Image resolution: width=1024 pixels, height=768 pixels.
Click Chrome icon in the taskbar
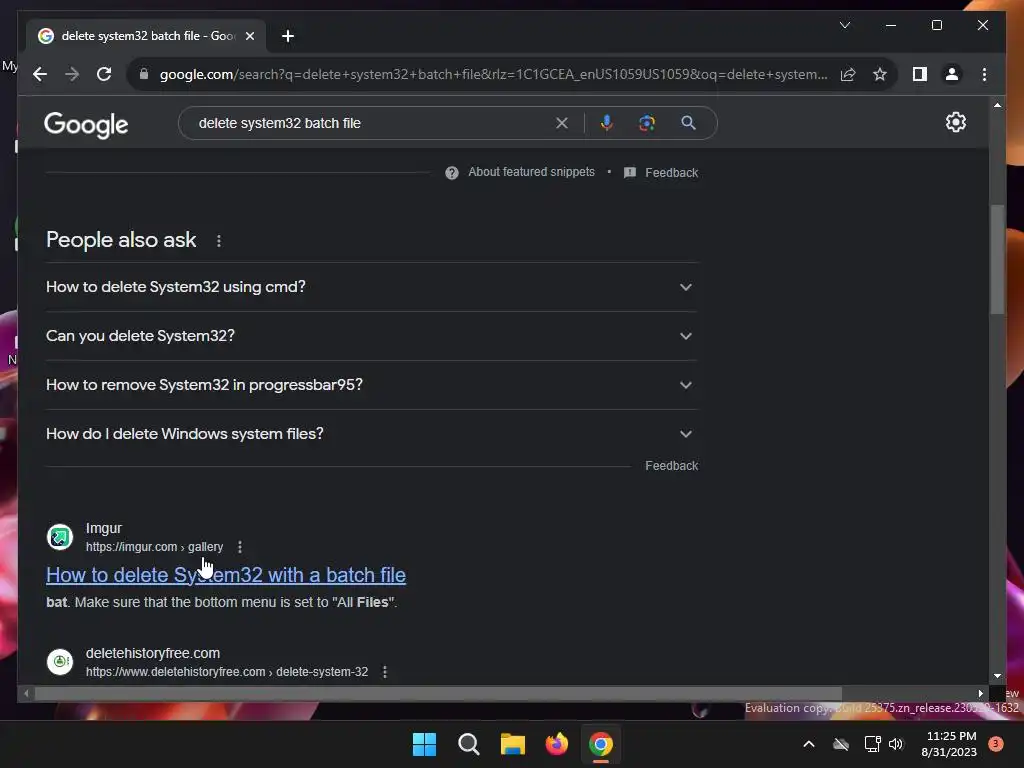click(601, 744)
